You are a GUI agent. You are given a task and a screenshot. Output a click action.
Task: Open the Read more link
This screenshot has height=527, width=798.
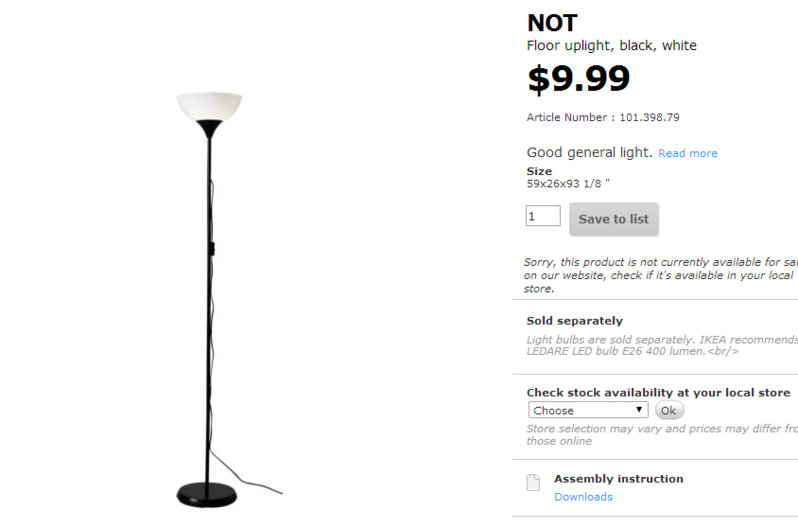(x=687, y=153)
